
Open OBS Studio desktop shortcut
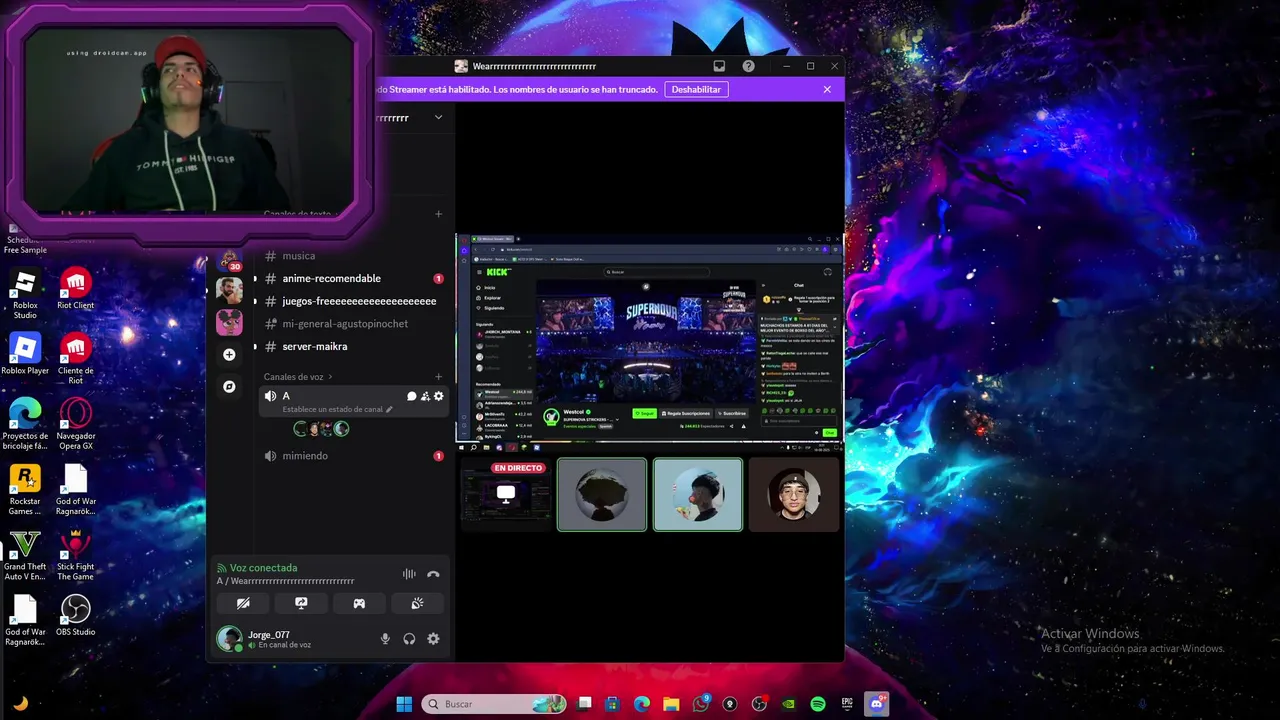pyautogui.click(x=75, y=616)
